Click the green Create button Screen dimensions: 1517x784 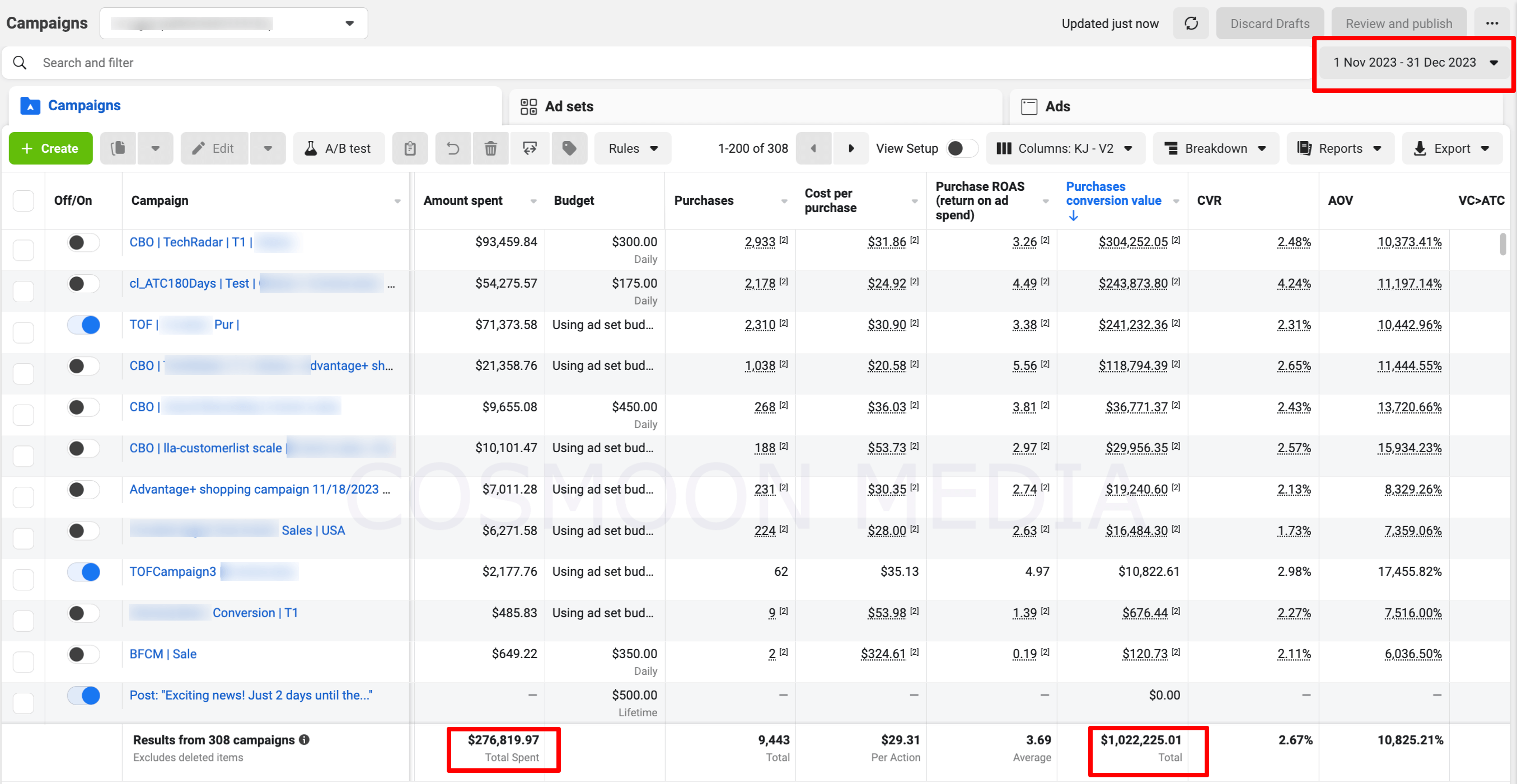point(50,148)
